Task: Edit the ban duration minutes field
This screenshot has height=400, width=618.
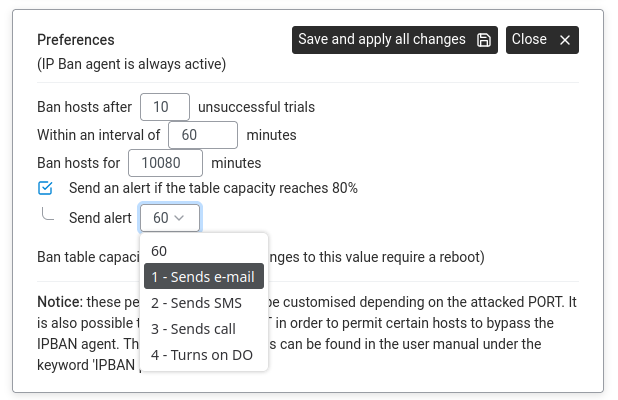Action: tap(165, 163)
